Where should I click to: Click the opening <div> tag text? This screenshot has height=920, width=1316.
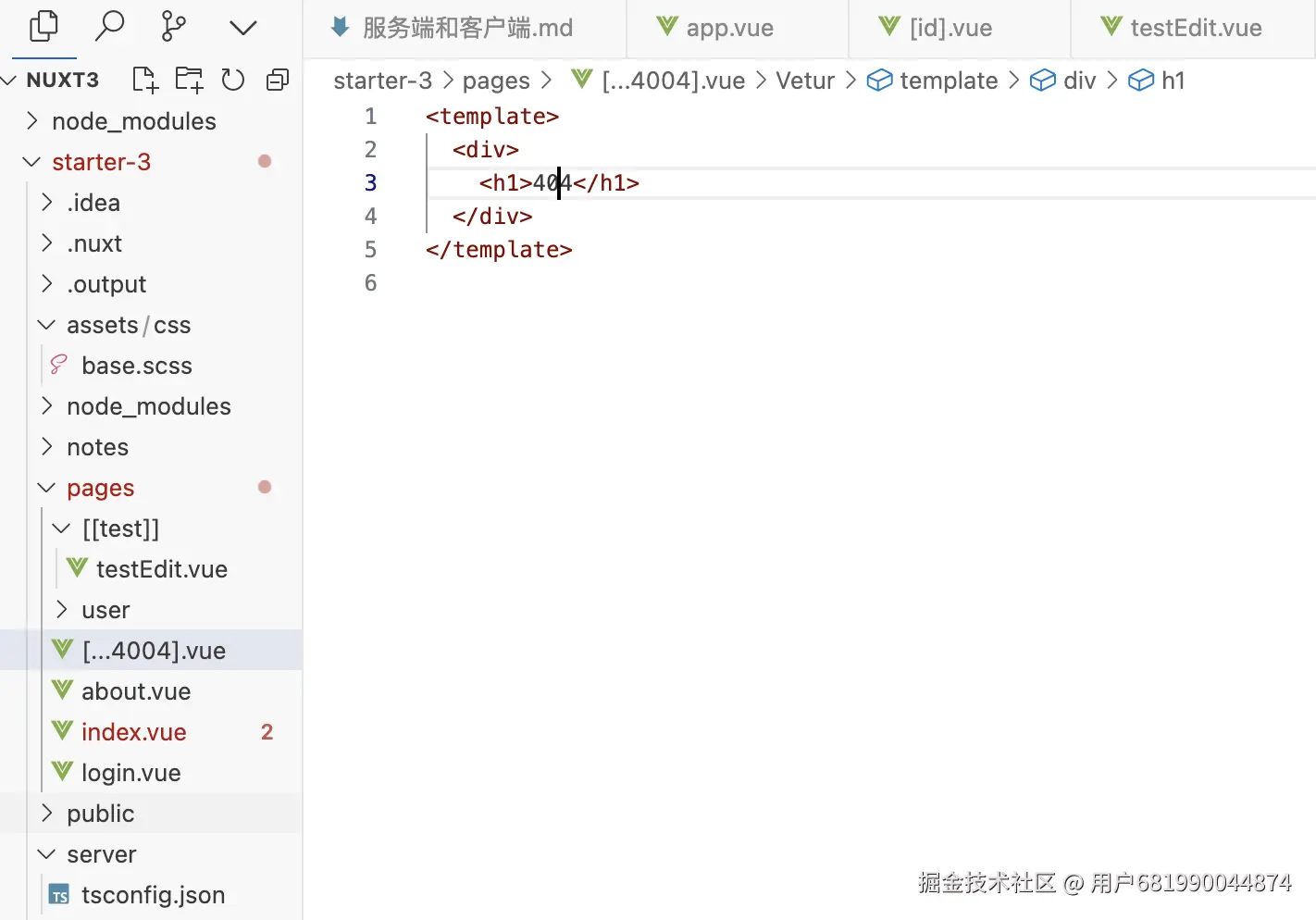click(486, 149)
